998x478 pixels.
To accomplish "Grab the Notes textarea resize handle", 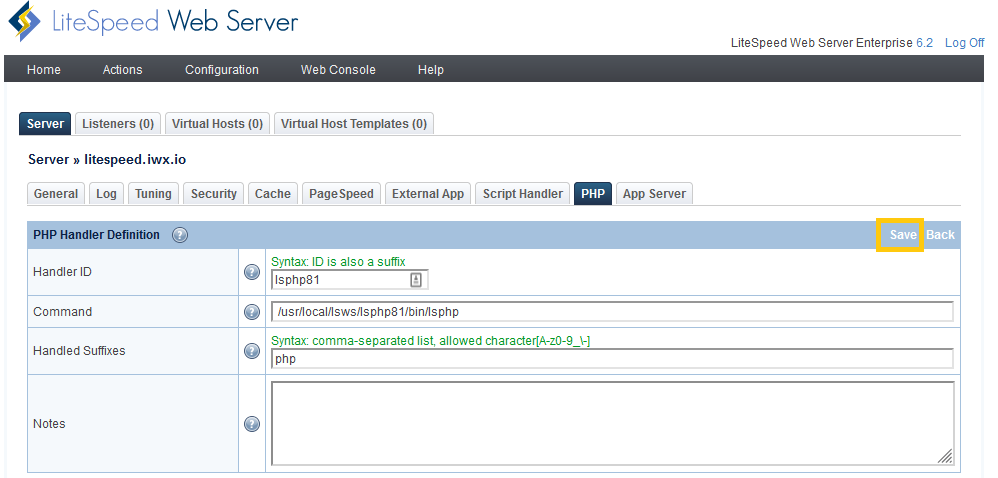I will tap(946, 456).
